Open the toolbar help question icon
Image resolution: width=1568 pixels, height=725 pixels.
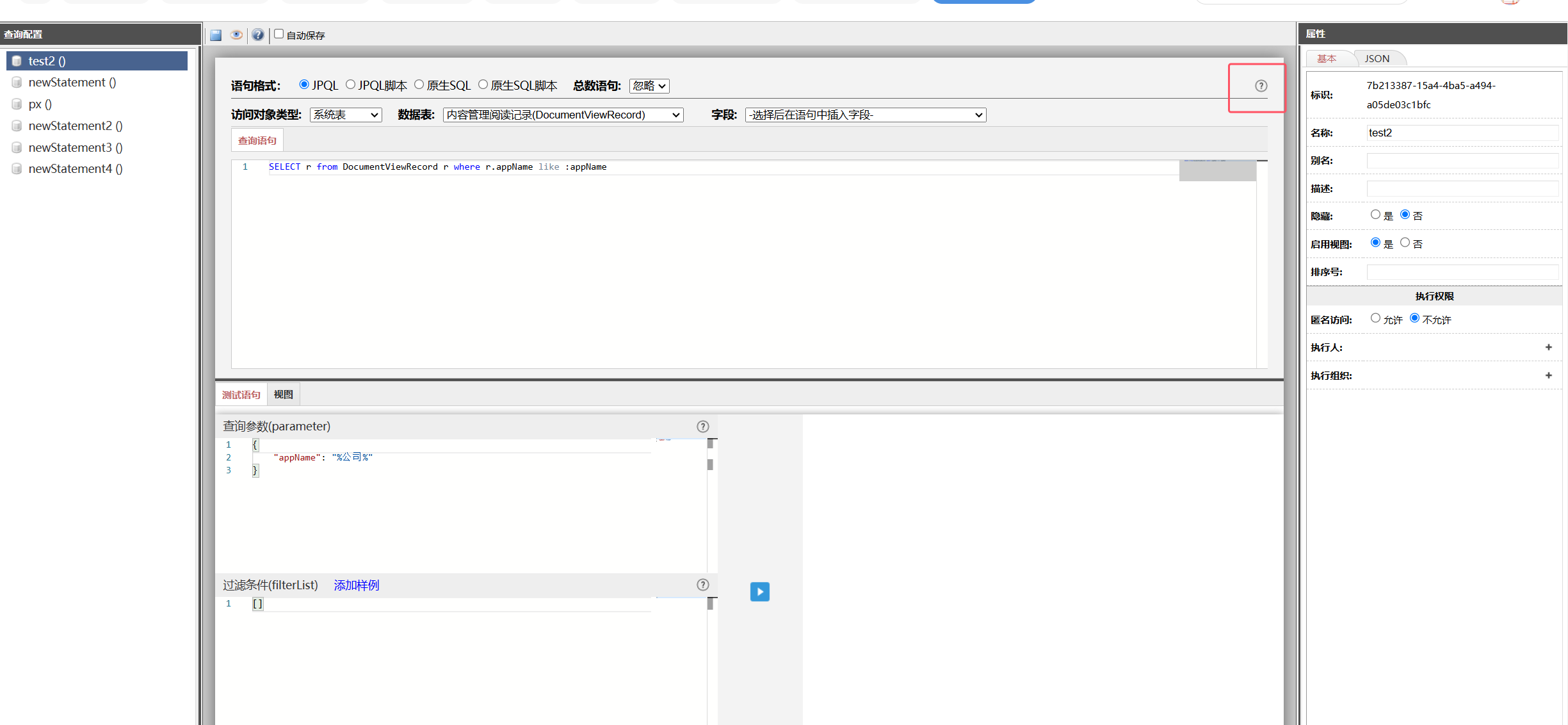[x=257, y=35]
